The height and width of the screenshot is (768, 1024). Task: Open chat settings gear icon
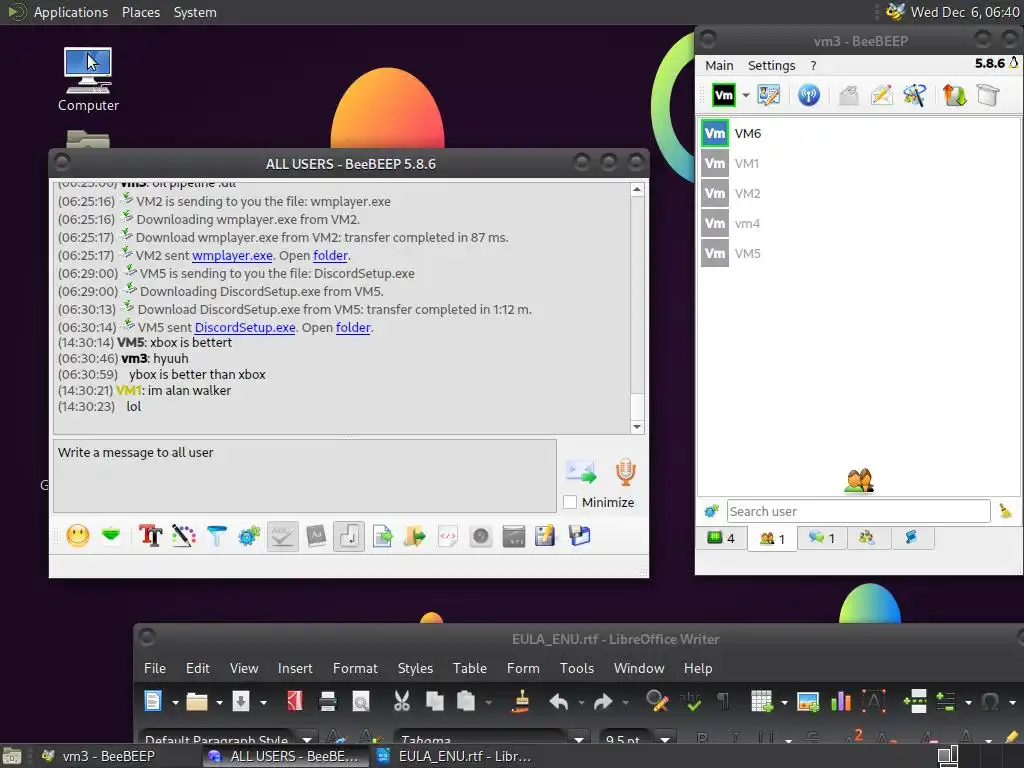click(249, 536)
